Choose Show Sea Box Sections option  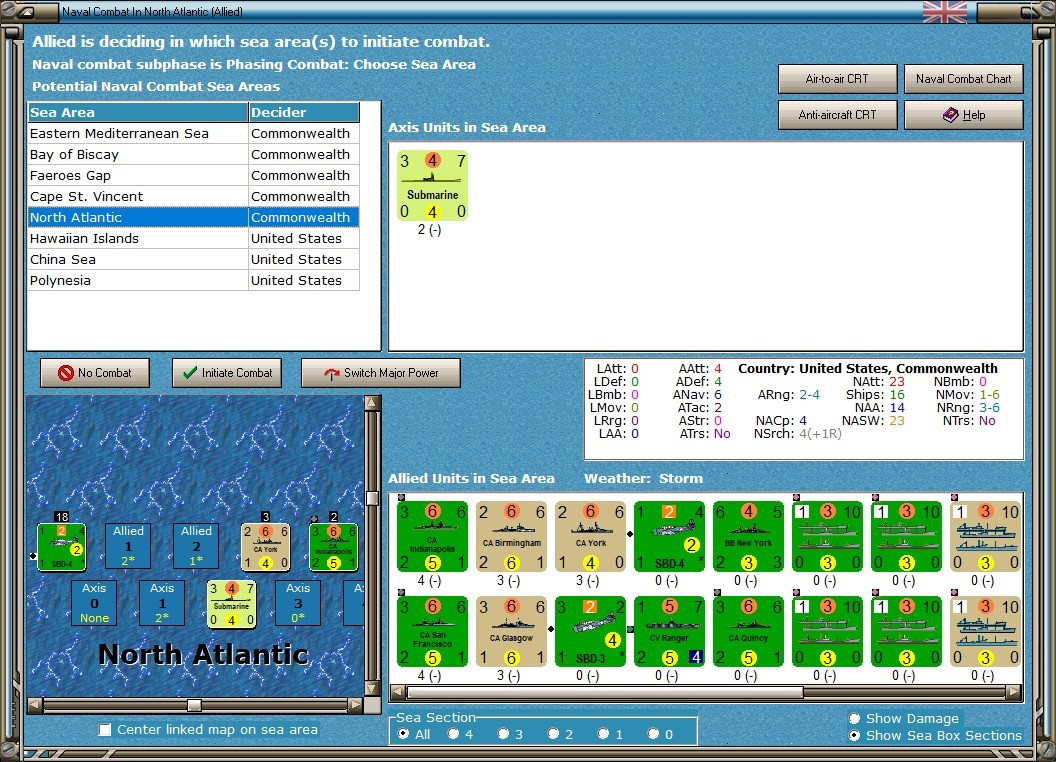point(855,736)
